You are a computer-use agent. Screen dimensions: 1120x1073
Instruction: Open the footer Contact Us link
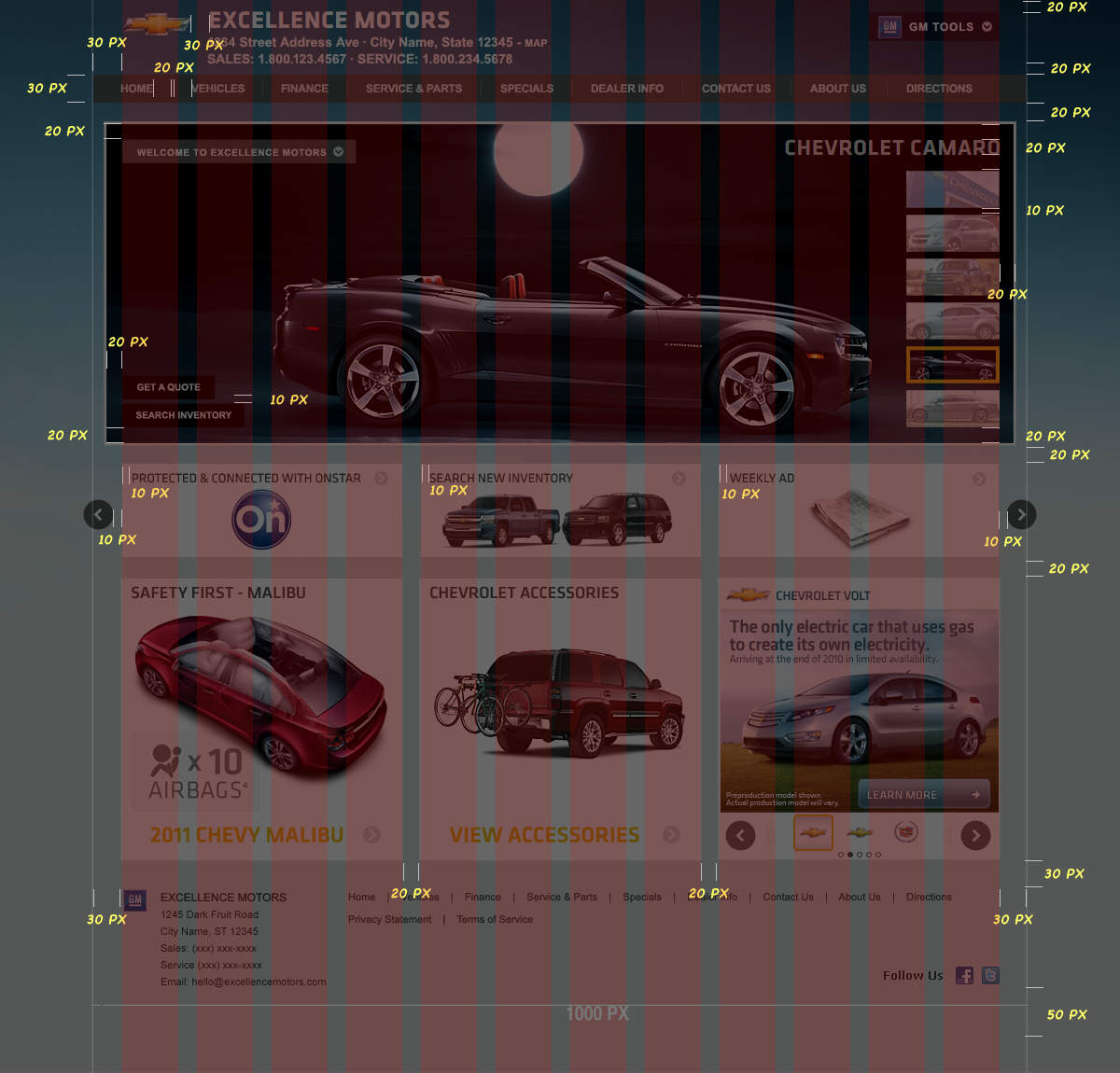tap(788, 897)
